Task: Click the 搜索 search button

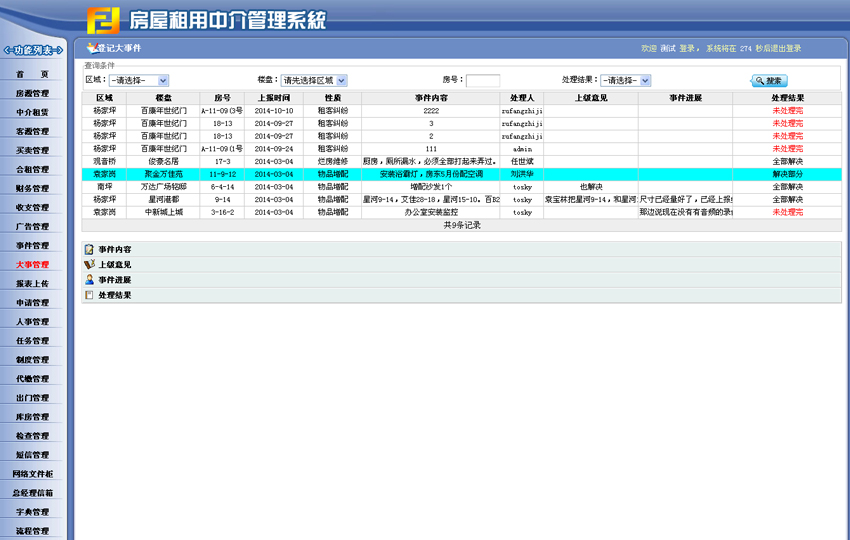Action: (x=769, y=81)
